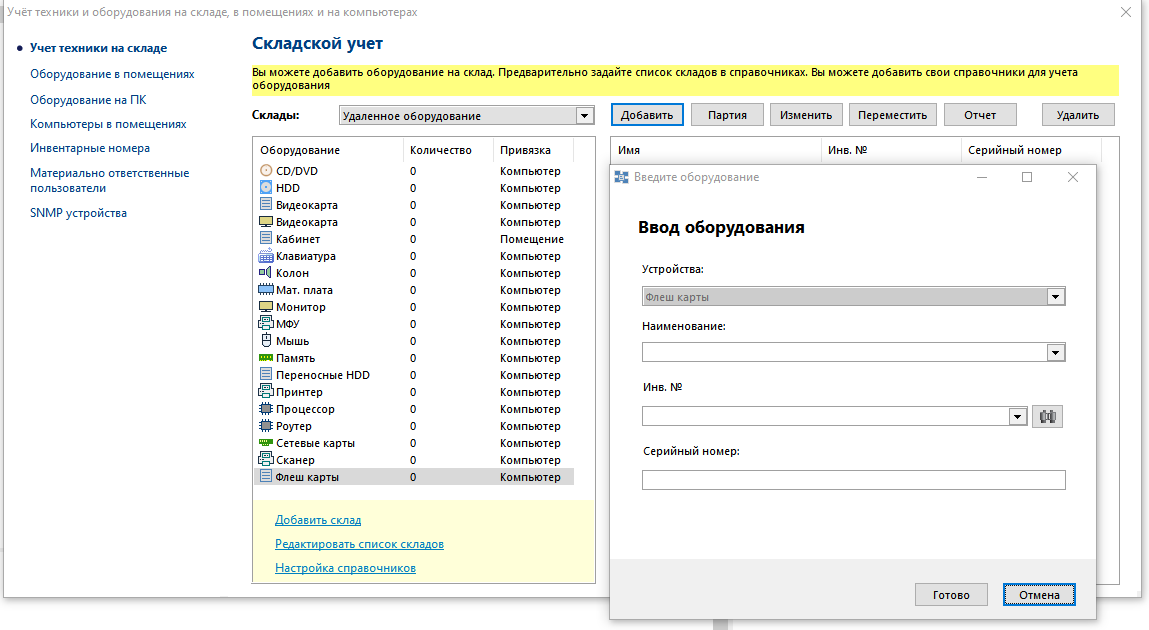This screenshot has width=1149, height=630.
Task: Open SNMP устройства section
Action: [78, 213]
